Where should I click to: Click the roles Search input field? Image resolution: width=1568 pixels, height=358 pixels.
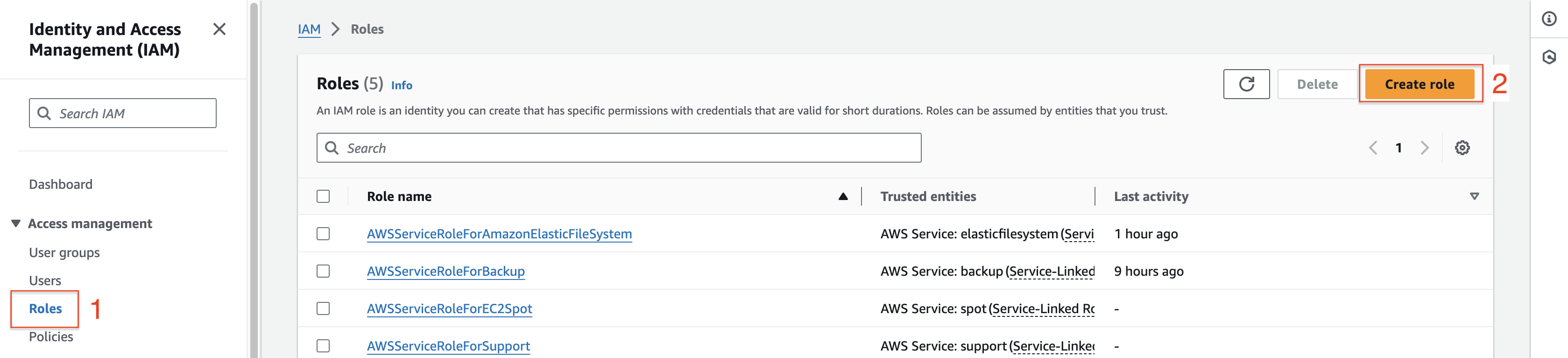618,148
